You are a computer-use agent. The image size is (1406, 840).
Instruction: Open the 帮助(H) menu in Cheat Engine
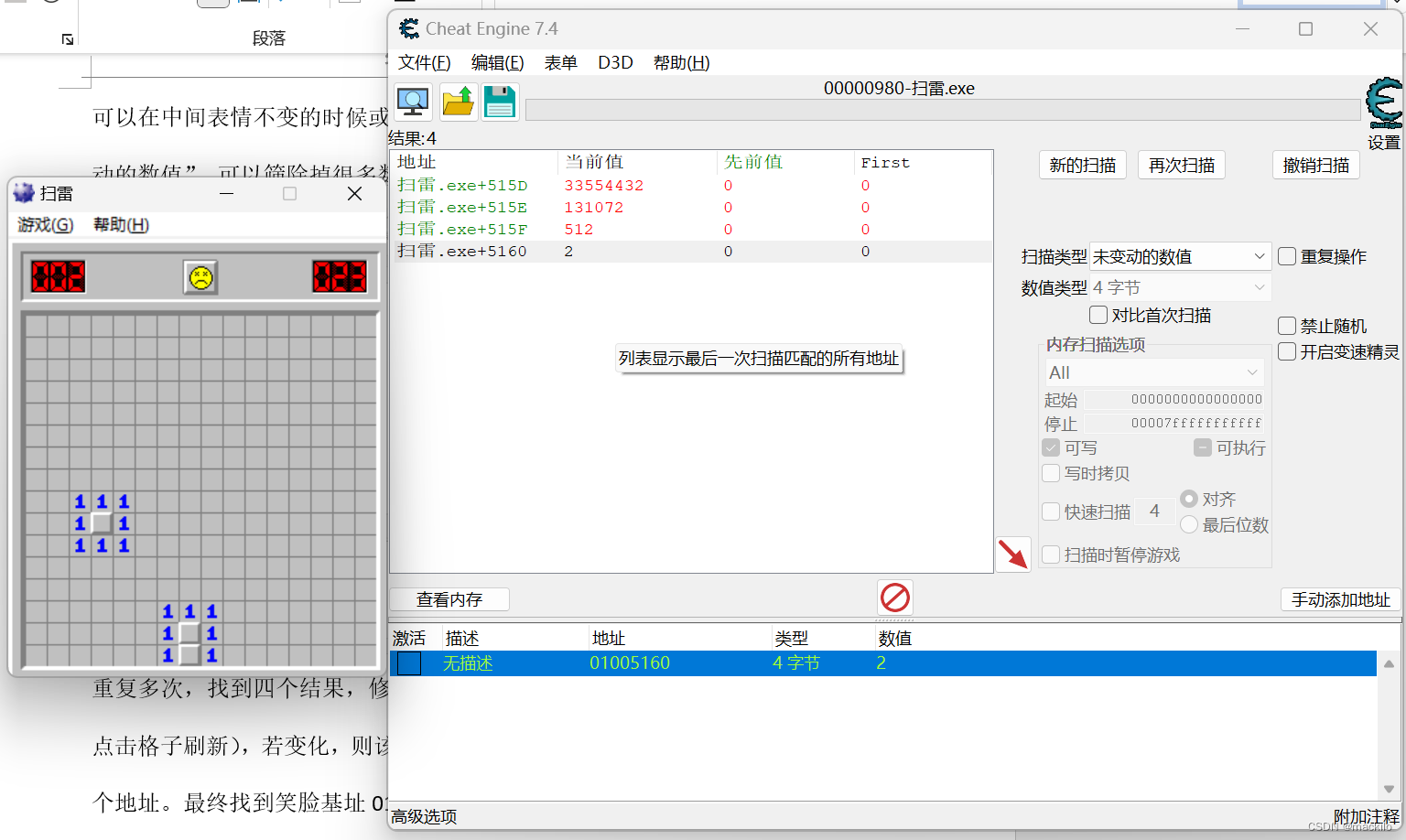click(682, 62)
